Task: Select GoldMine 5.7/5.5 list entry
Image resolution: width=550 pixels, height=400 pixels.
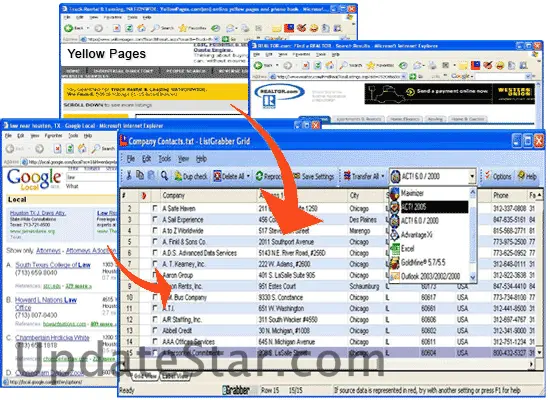Action: (429, 262)
